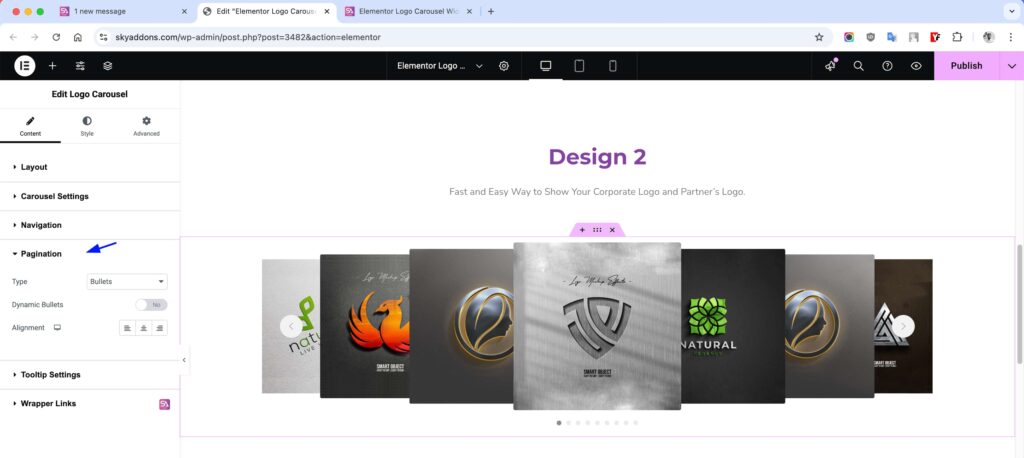Open page settings gear icon
Image resolution: width=1024 pixels, height=458 pixels.
(x=504, y=66)
